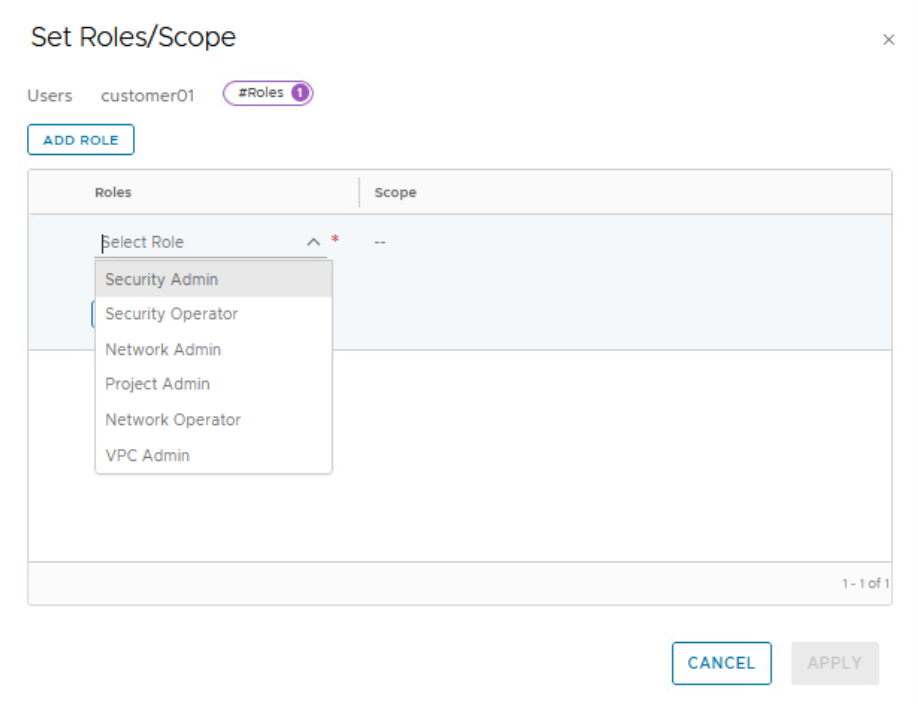The height and width of the screenshot is (704, 918).
Task: Click the #Roles count badge
Action: (268, 93)
